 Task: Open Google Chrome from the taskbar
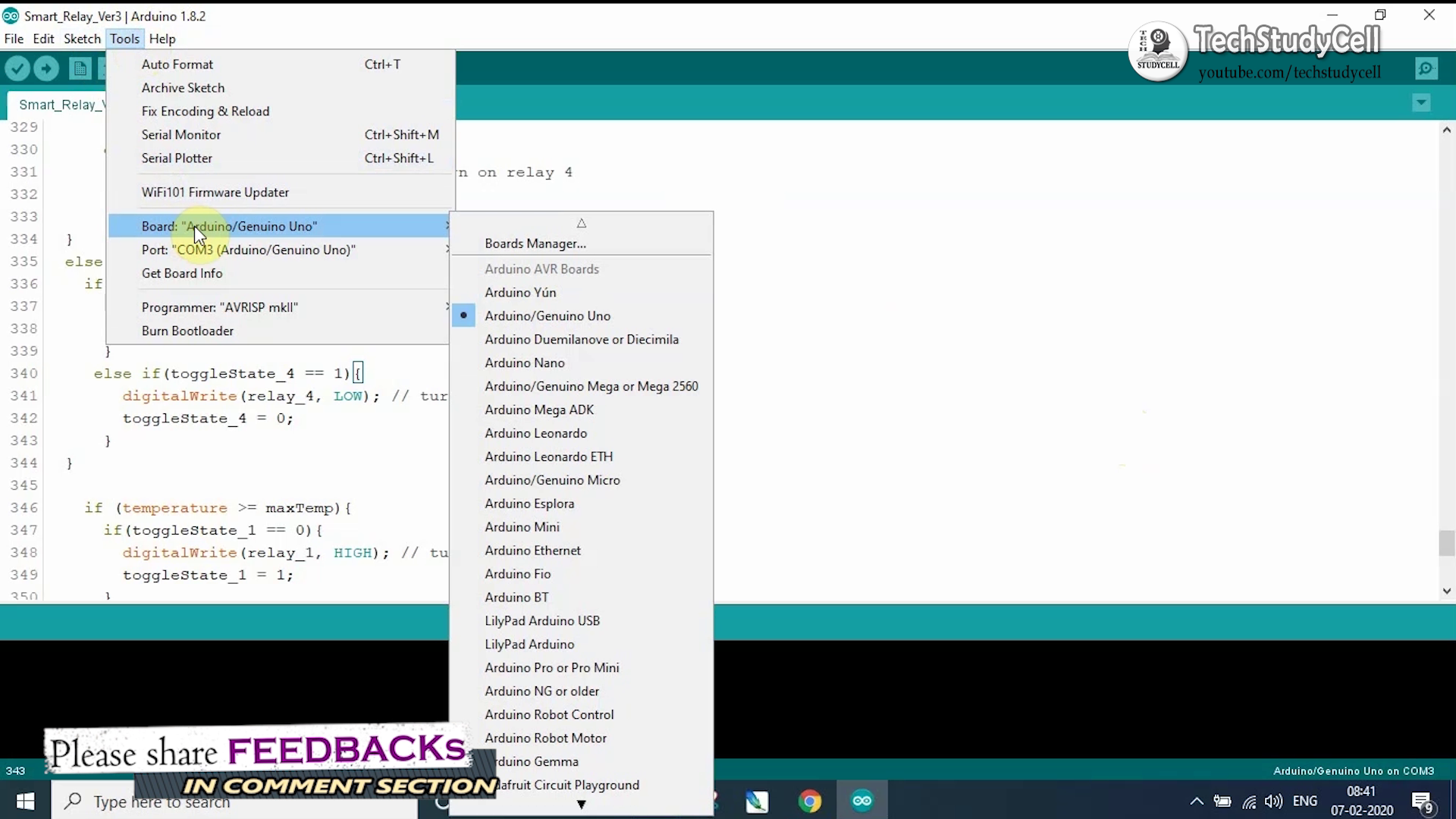pyautogui.click(x=810, y=800)
